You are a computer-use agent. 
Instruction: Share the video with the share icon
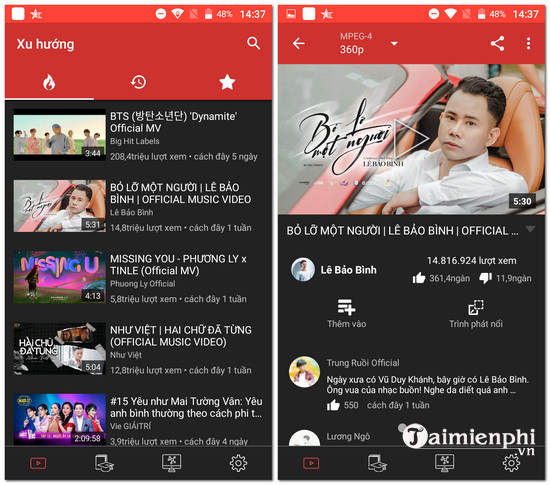point(497,43)
